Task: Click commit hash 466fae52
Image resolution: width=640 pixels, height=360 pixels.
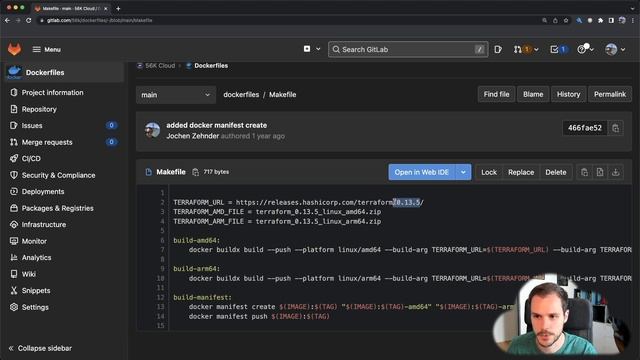Action: coord(584,128)
